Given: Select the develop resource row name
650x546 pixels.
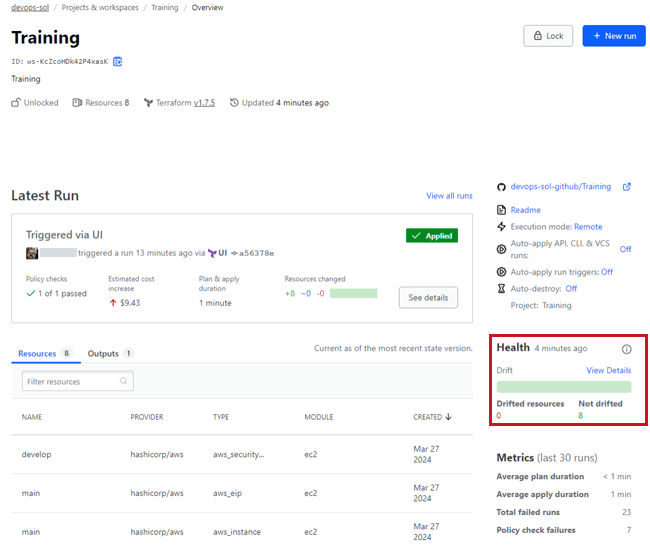Looking at the screenshot, I should point(36,454).
